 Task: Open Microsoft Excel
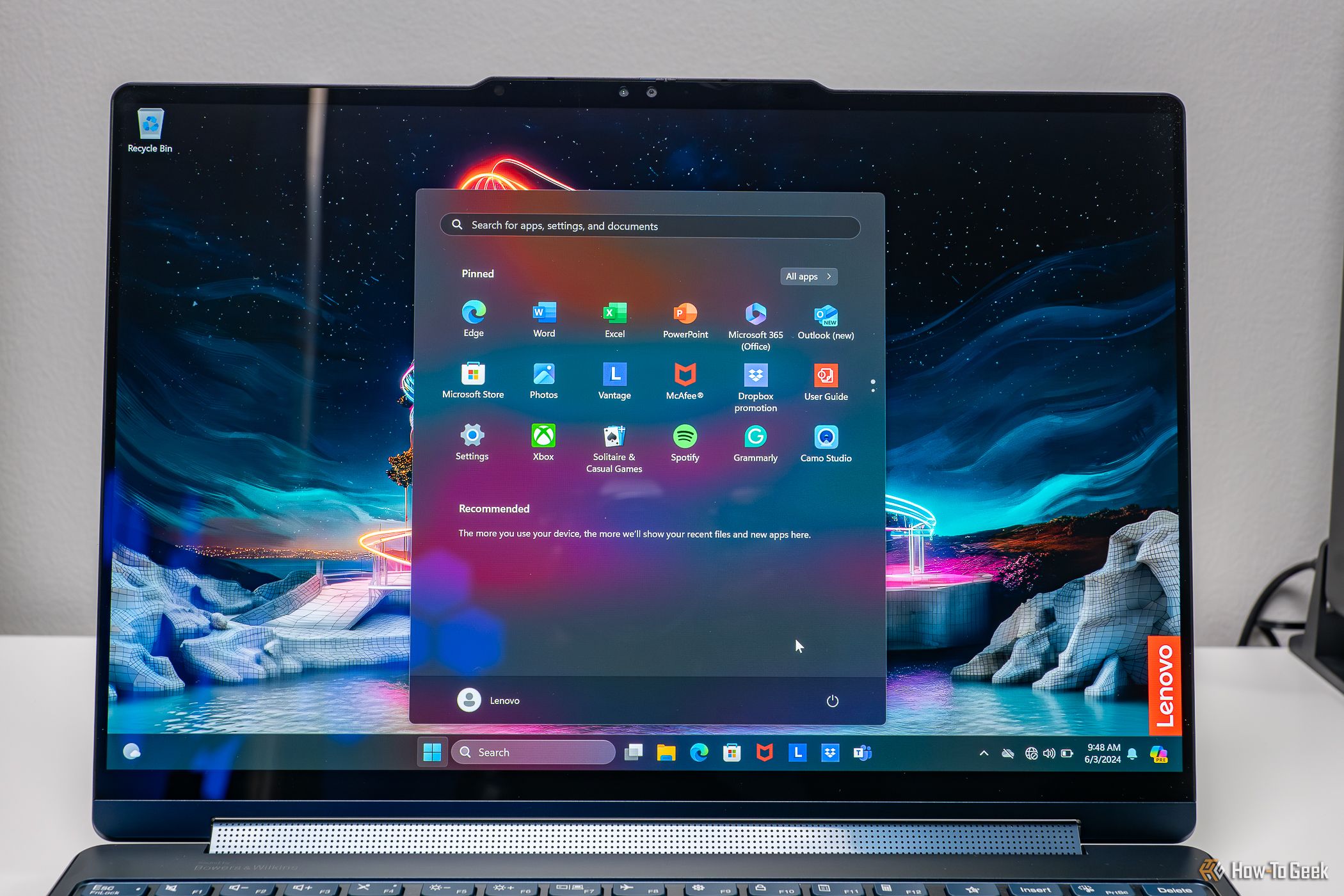(613, 314)
